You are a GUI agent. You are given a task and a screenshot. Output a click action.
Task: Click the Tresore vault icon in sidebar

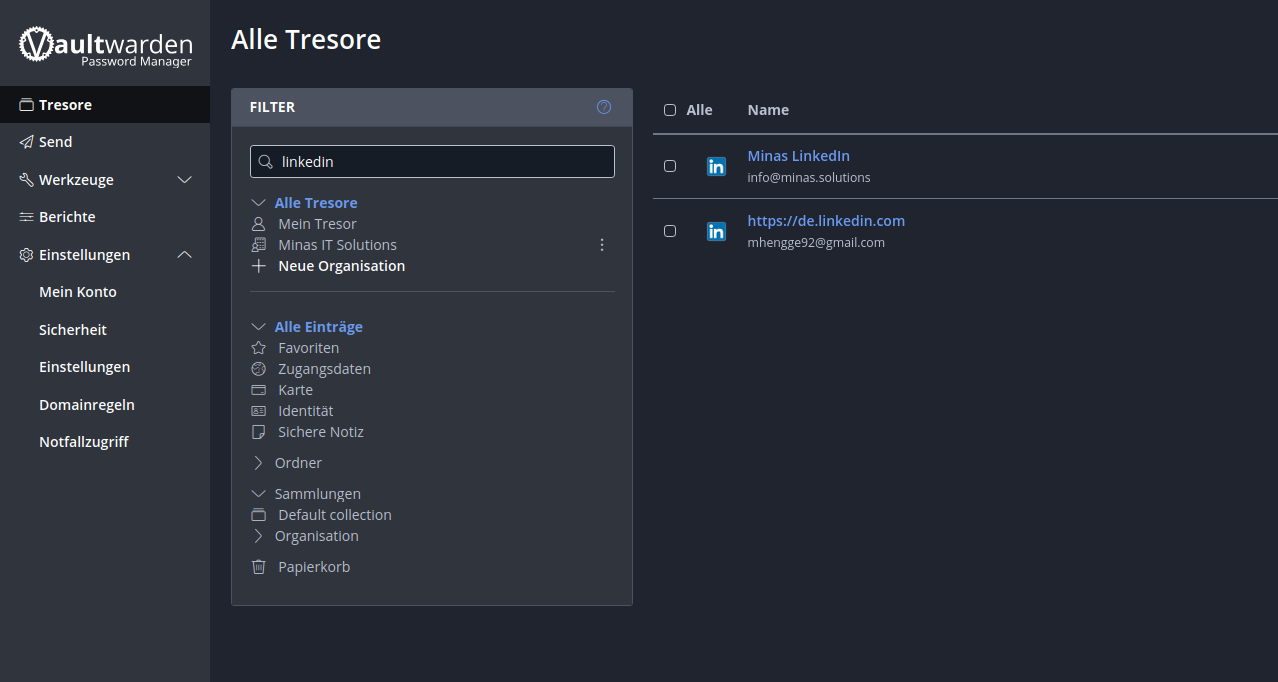tap(26, 105)
